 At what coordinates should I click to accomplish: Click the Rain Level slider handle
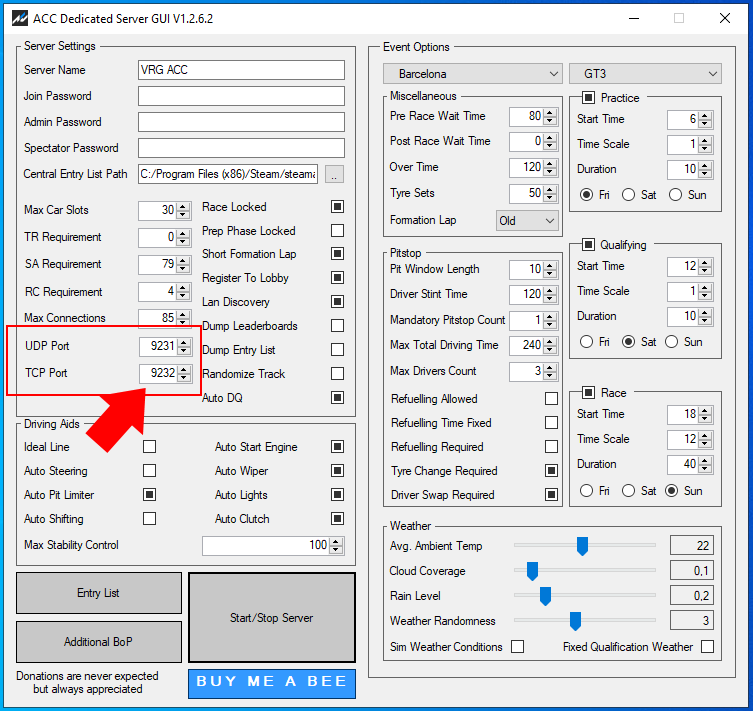click(545, 596)
